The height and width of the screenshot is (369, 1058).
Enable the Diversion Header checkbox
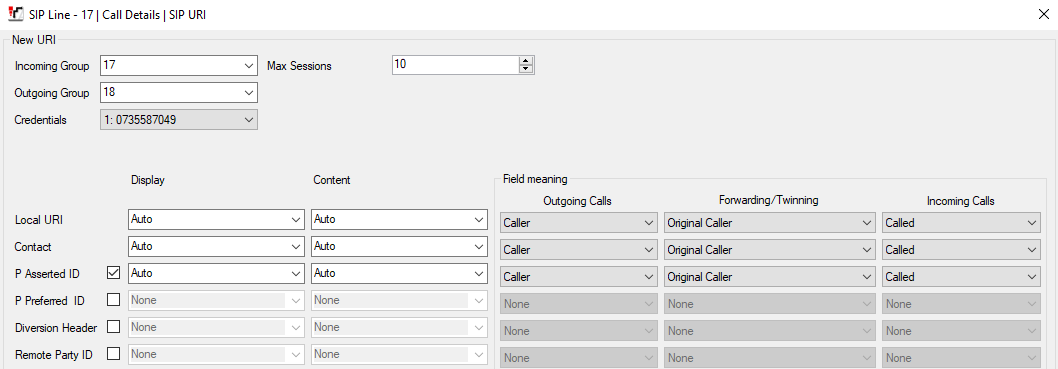(113, 327)
